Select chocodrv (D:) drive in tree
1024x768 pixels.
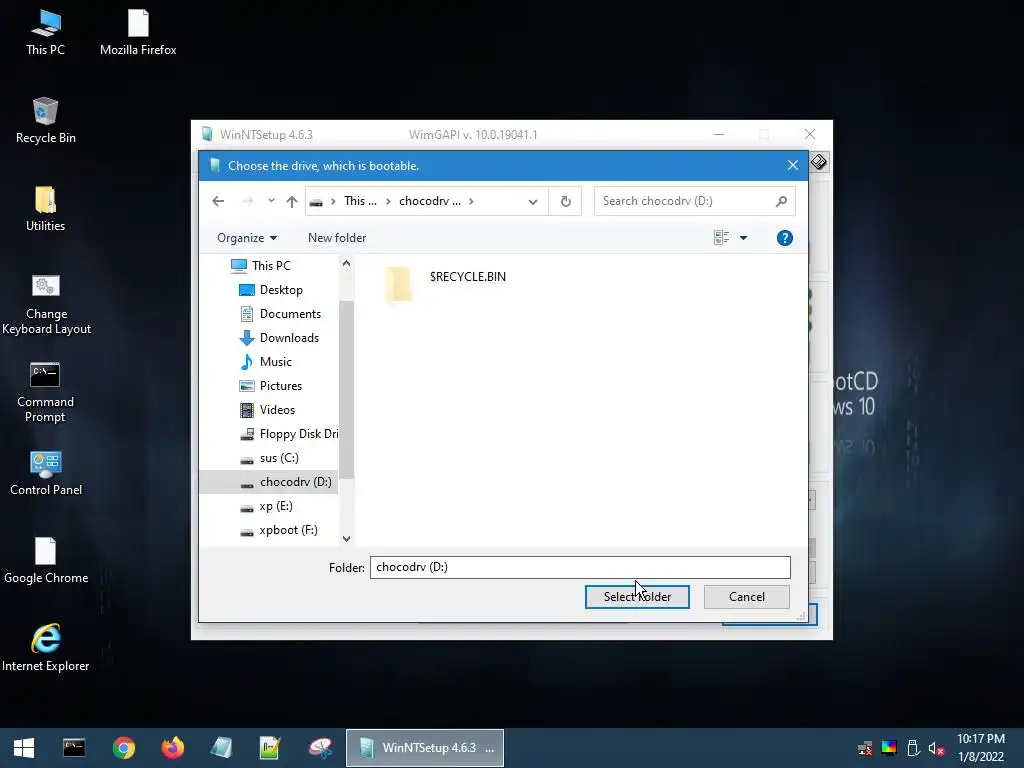269,482
